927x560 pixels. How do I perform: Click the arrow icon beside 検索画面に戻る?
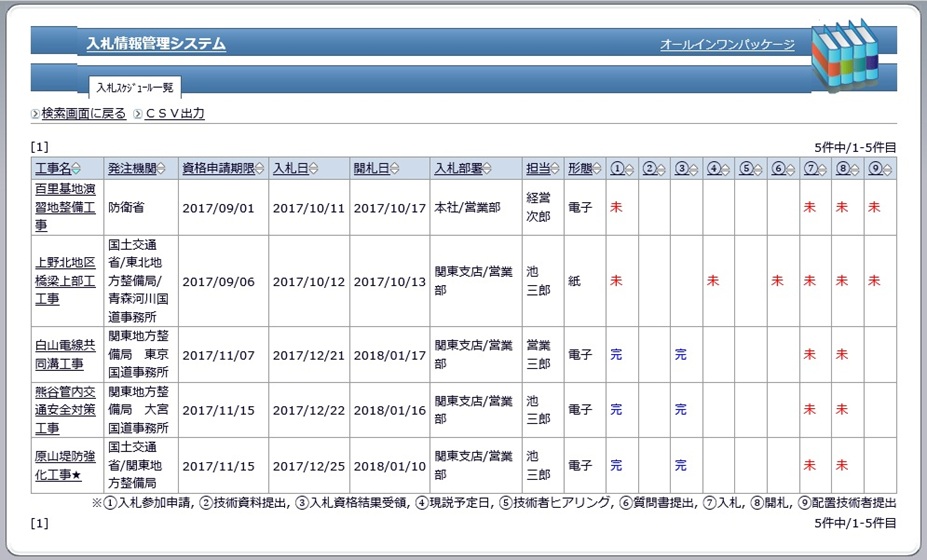(x=35, y=114)
